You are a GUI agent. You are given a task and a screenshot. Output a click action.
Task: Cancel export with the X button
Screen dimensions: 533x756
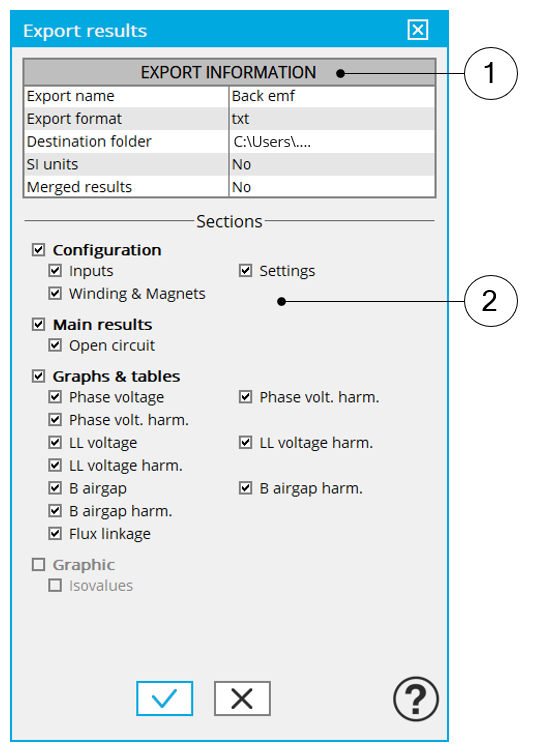click(242, 698)
